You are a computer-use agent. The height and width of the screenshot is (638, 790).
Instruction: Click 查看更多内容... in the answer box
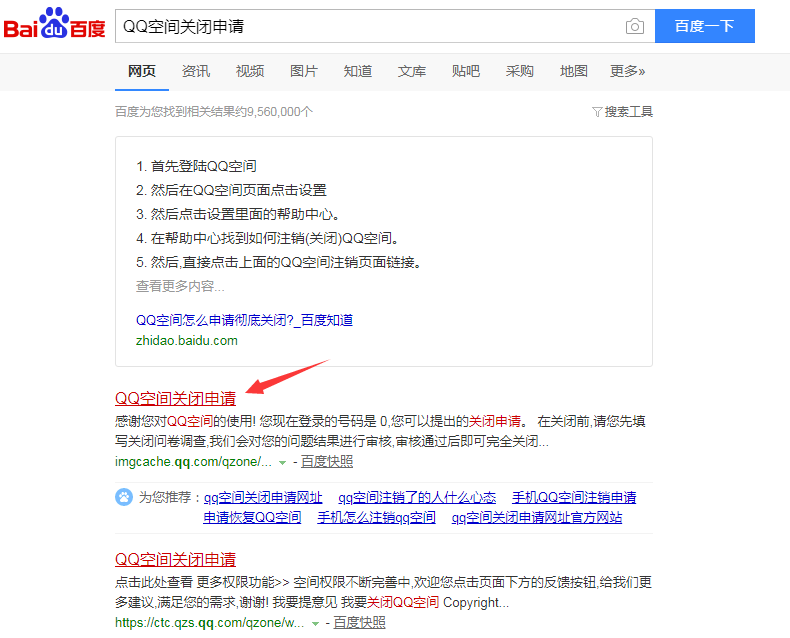pos(180,286)
